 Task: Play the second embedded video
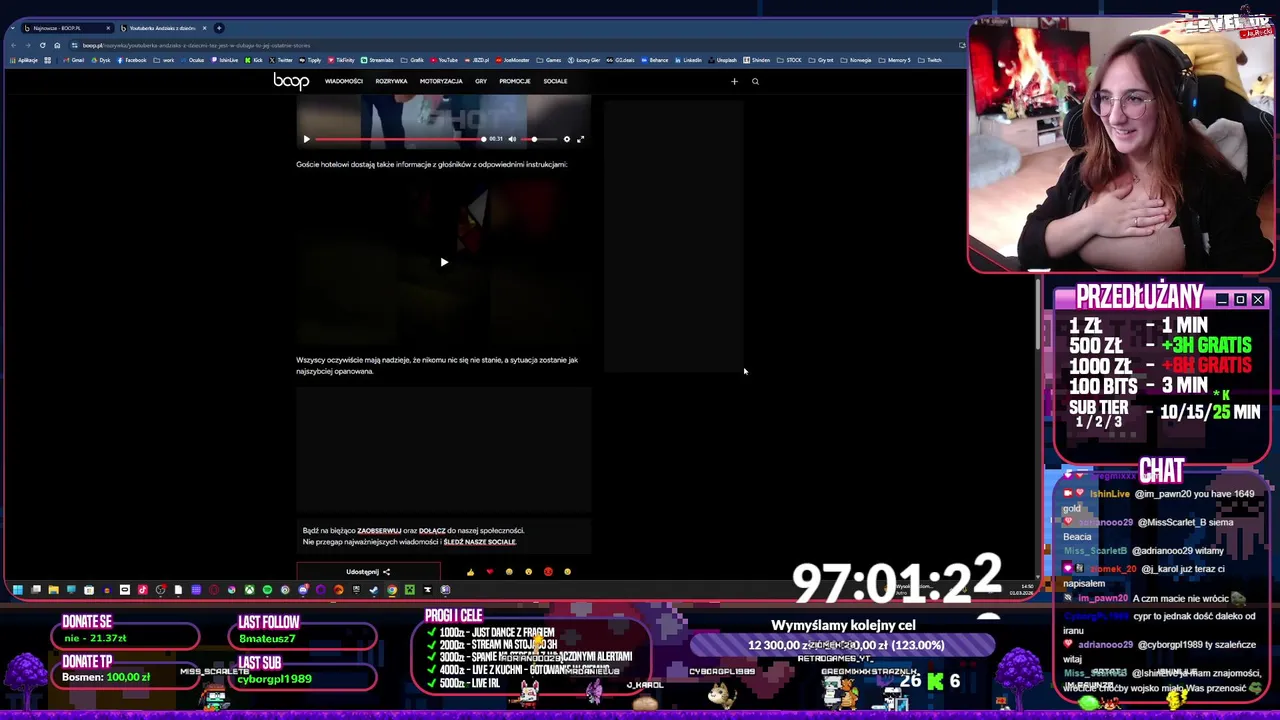tap(444, 262)
